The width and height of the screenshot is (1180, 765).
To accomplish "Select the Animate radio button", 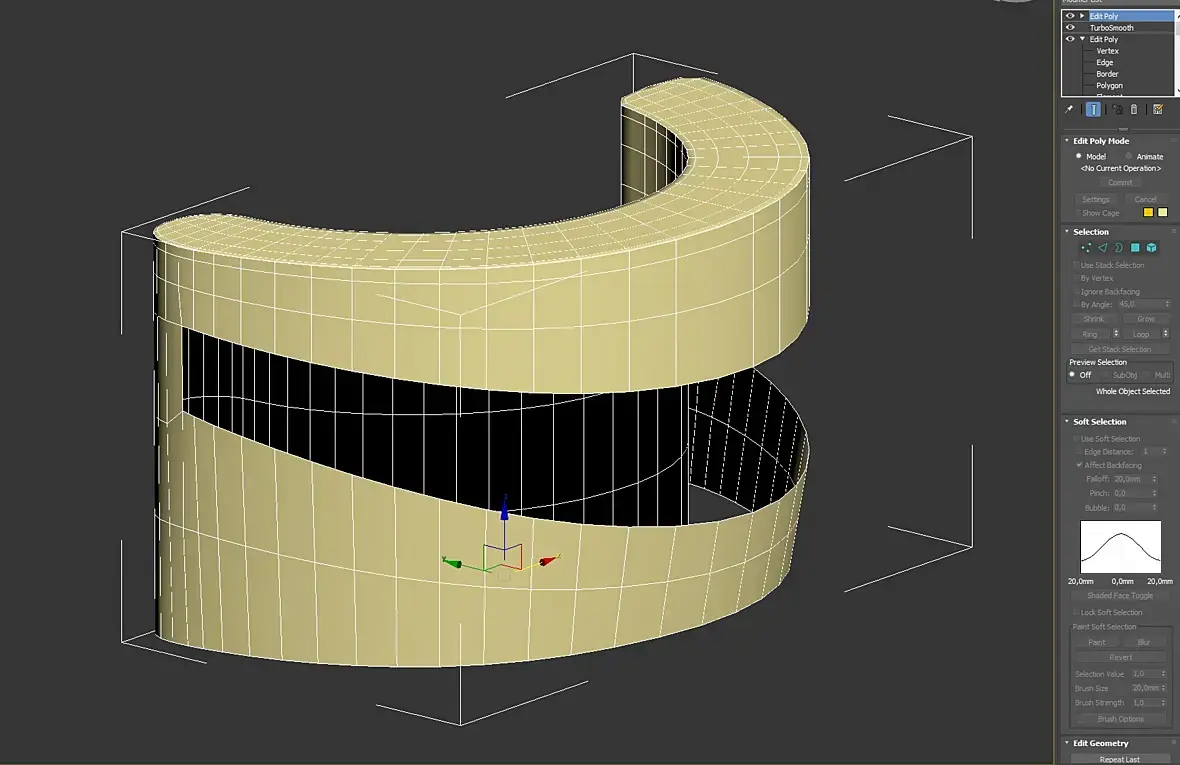I will 1128,156.
